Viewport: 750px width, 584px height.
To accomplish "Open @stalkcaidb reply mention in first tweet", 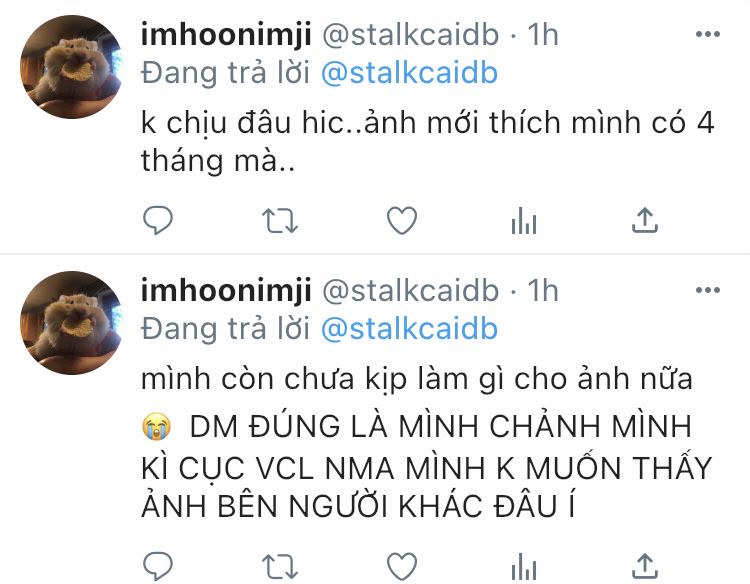I will point(409,73).
